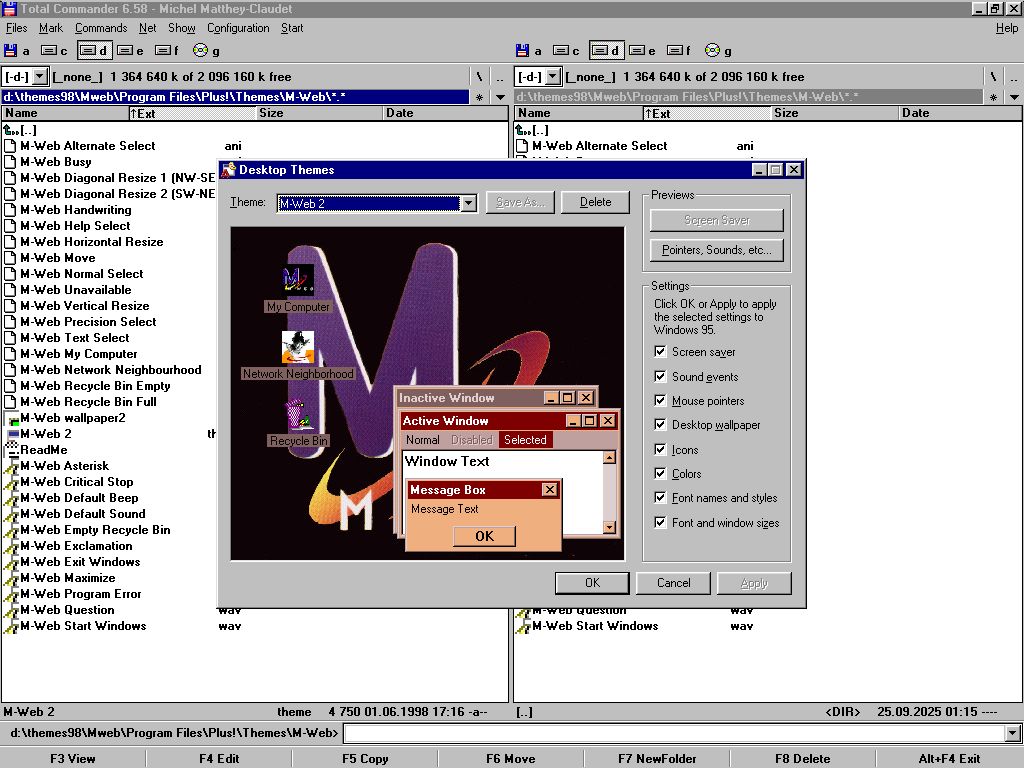
Task: Expand left panel drive selector dropdown
Action: coord(40,77)
